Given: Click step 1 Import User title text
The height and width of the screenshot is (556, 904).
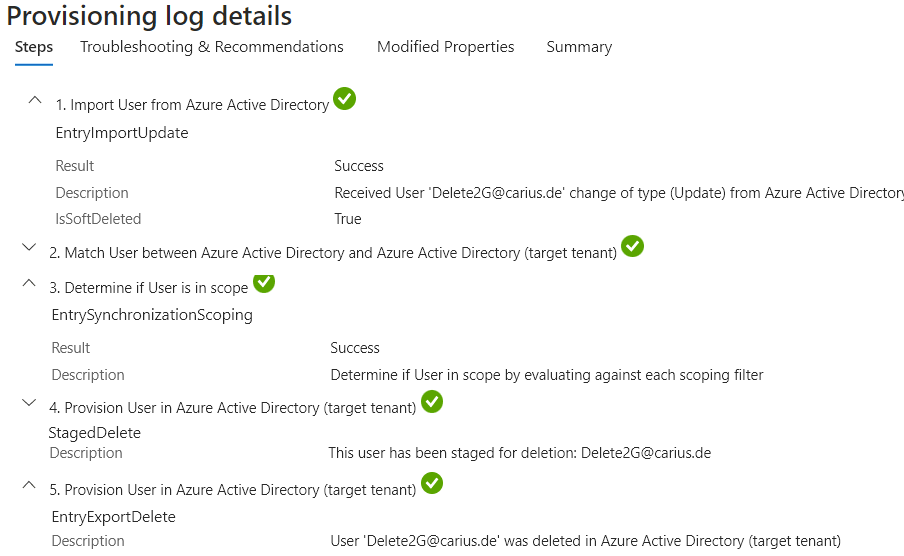Looking at the screenshot, I should click(x=192, y=105).
